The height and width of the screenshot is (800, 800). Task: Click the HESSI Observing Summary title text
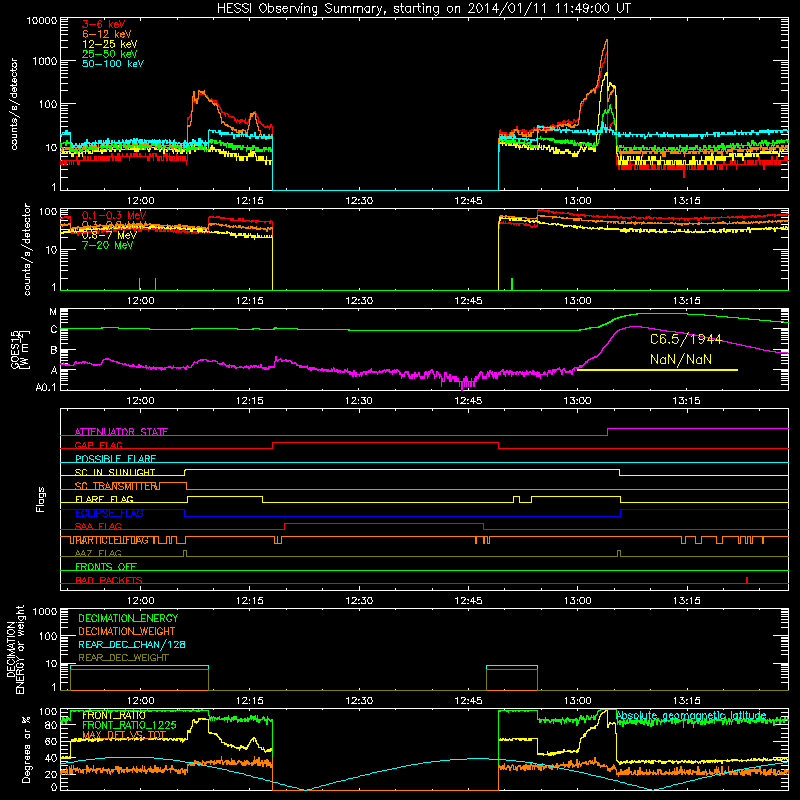pos(423,9)
